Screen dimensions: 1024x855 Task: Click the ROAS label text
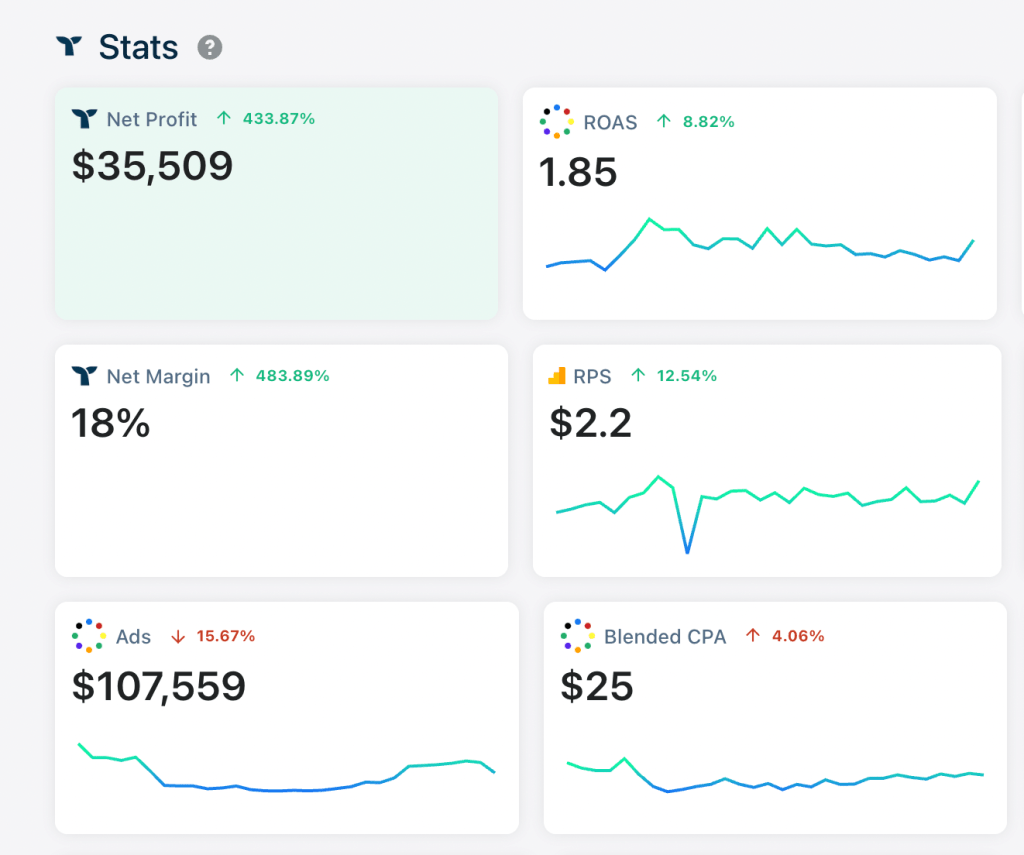pyautogui.click(x=610, y=122)
